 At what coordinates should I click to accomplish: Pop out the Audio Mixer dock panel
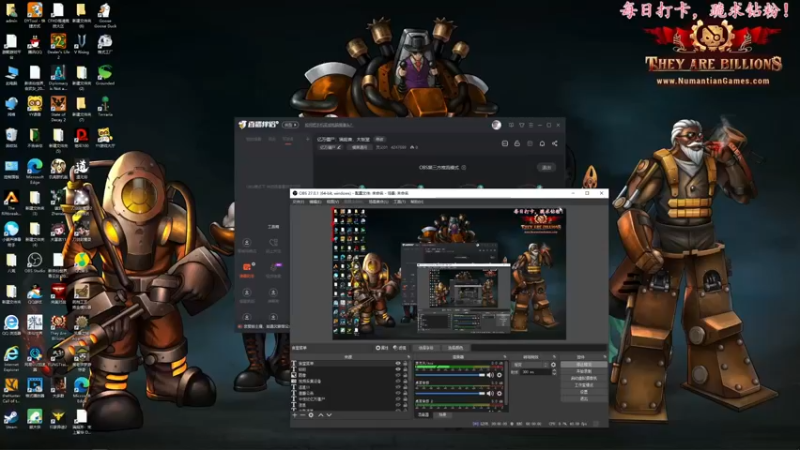[x=505, y=357]
